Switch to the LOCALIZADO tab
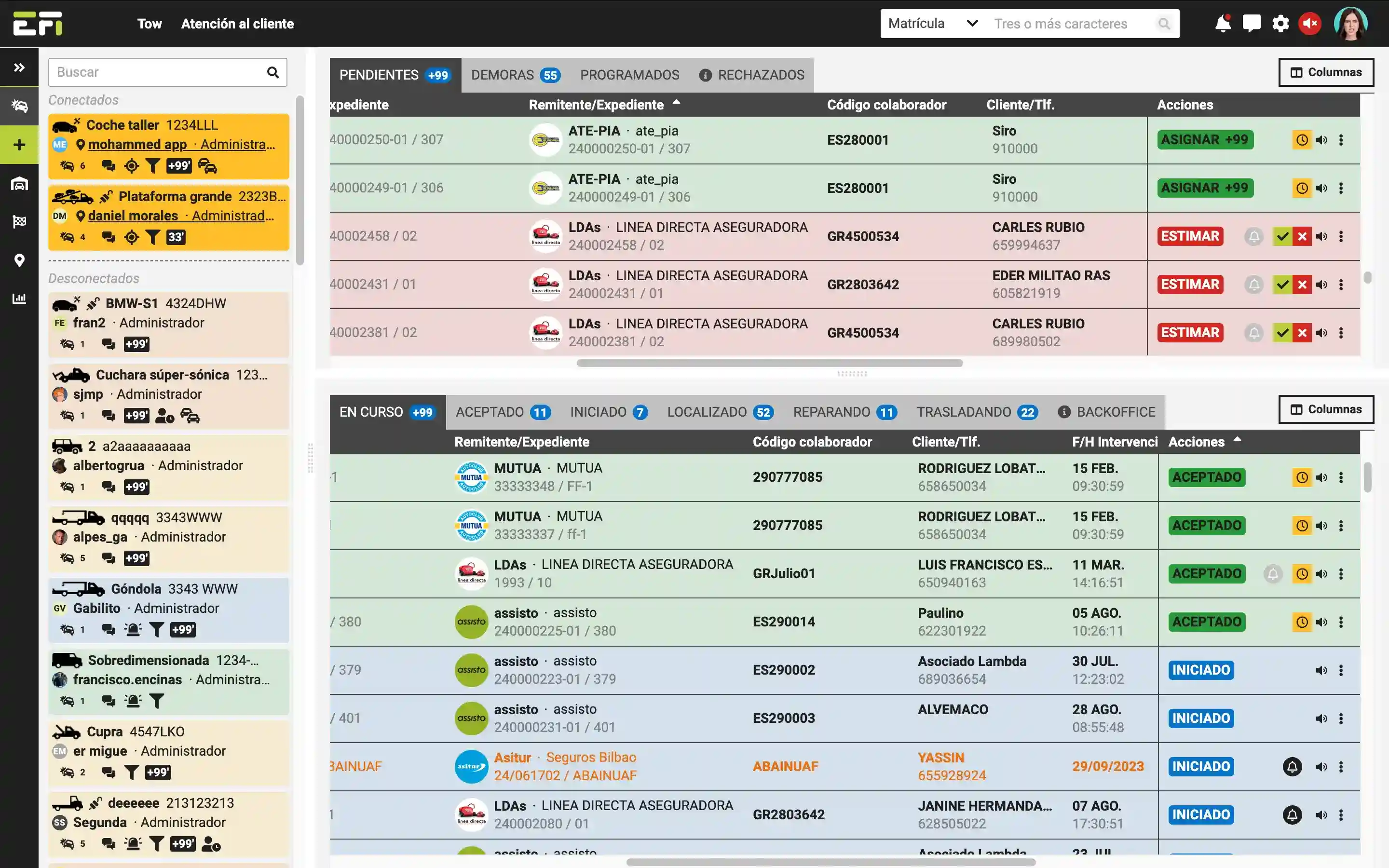The image size is (1389, 868). coord(720,412)
